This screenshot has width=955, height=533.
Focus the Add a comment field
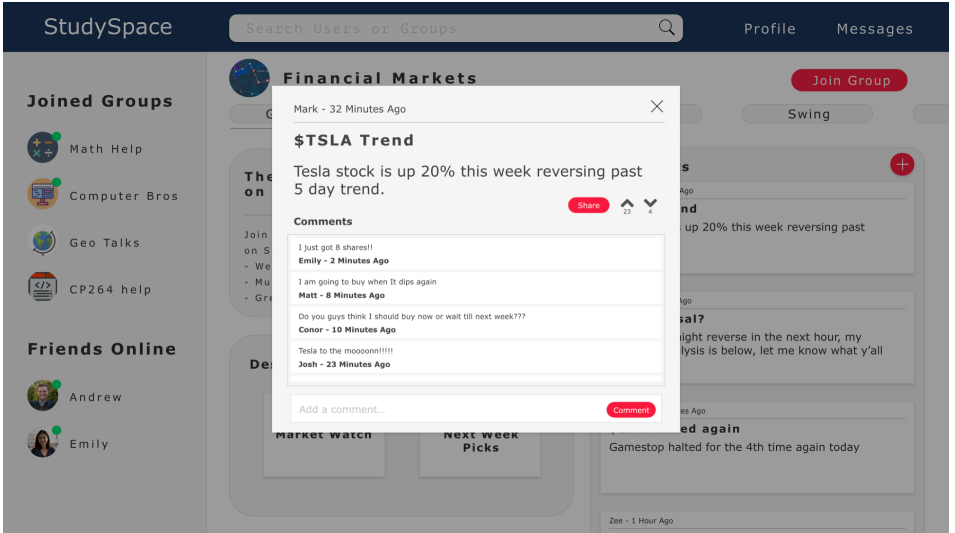point(449,409)
